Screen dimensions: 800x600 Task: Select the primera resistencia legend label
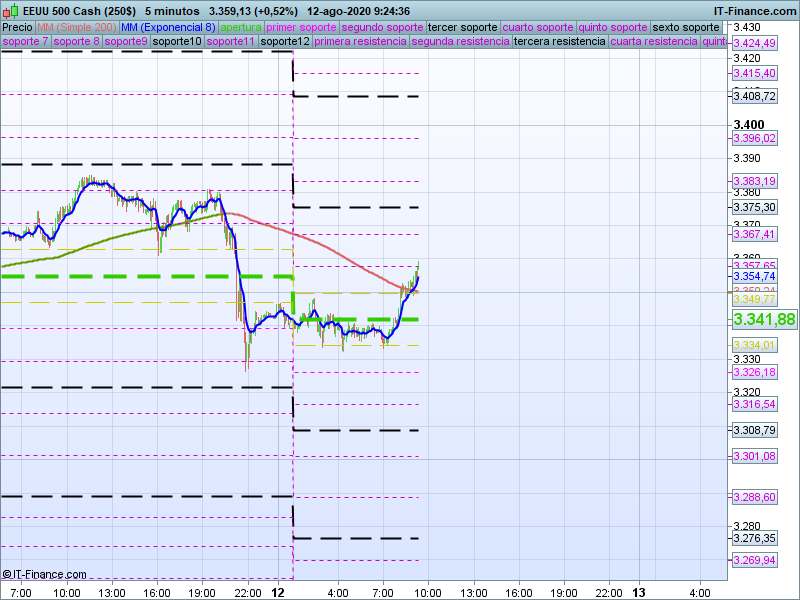pos(360,42)
